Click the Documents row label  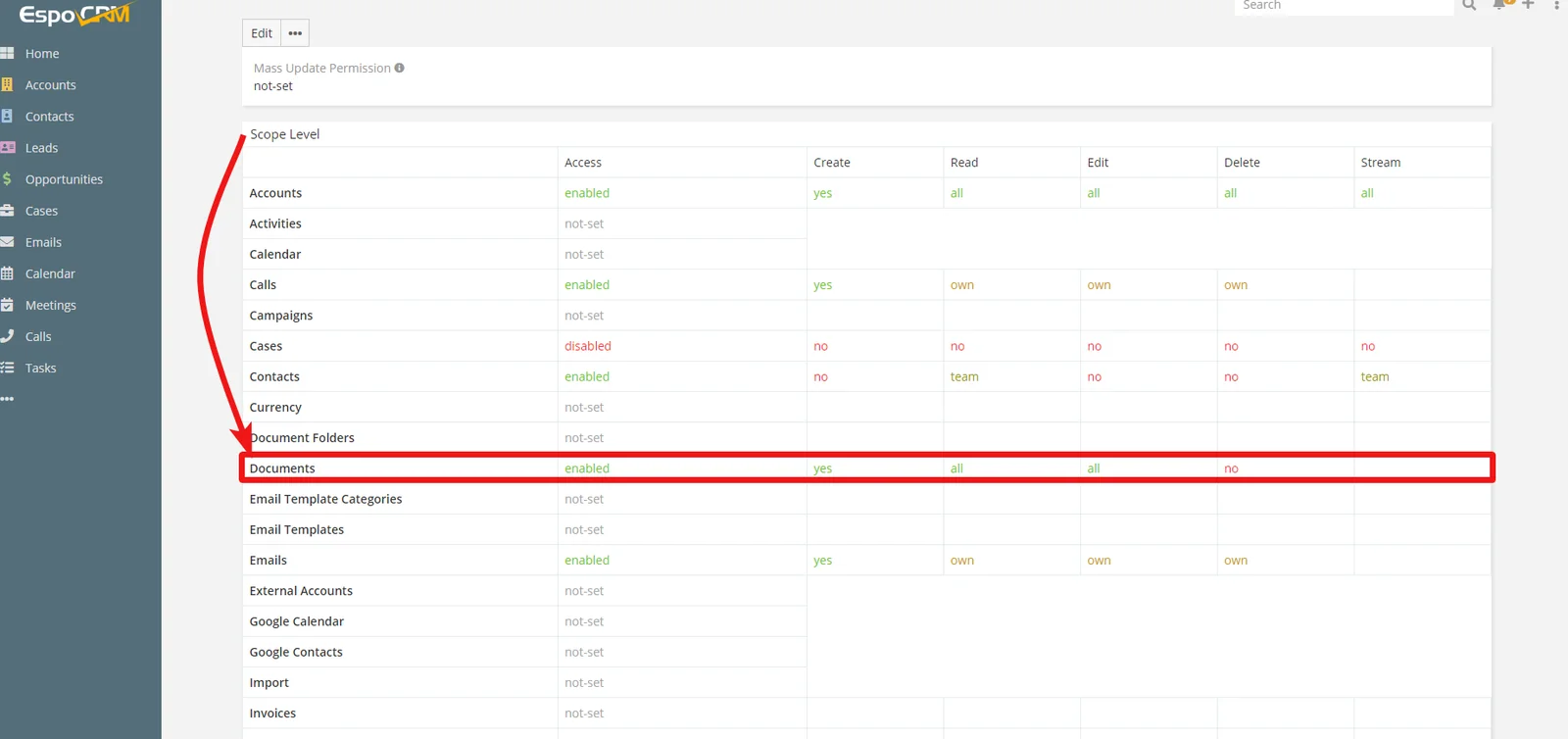tap(282, 468)
